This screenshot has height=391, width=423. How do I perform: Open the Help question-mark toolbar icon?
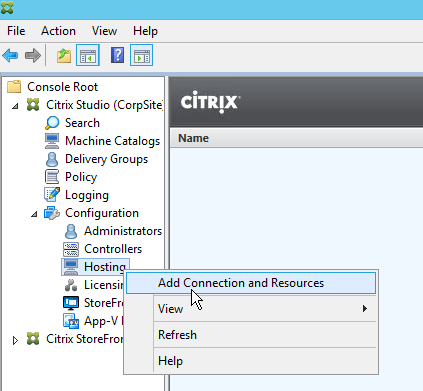(117, 55)
